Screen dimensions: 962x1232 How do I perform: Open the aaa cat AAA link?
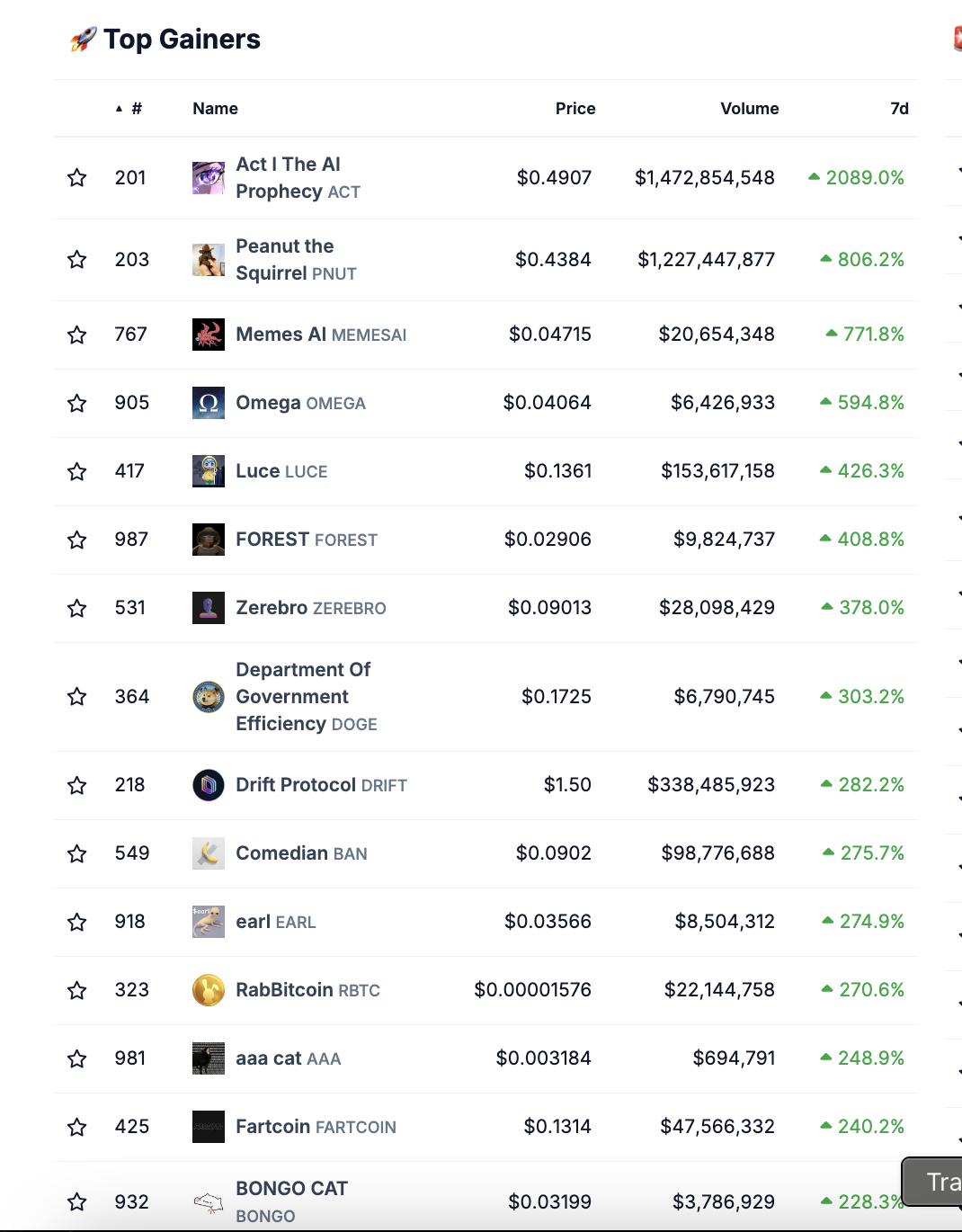click(x=288, y=1058)
